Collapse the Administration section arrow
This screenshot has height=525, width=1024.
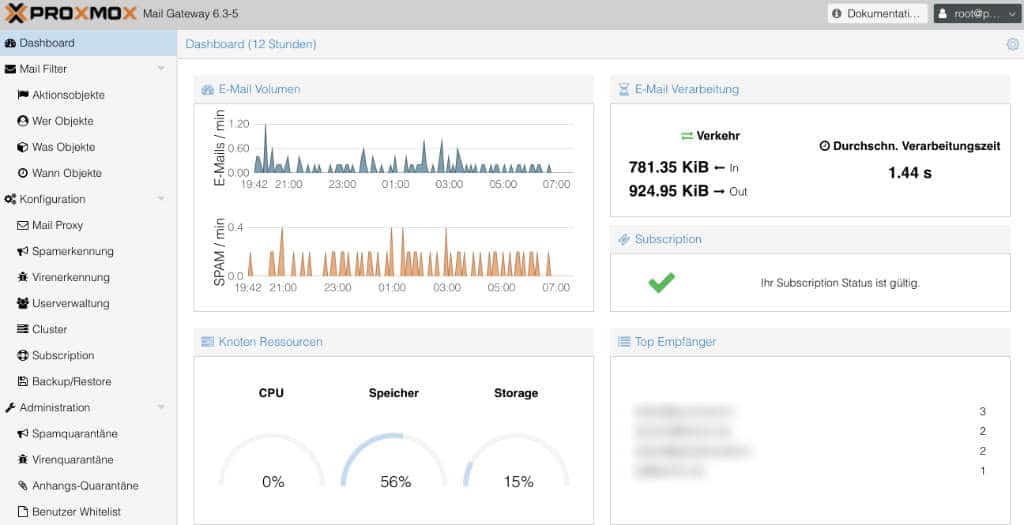[x=161, y=407]
